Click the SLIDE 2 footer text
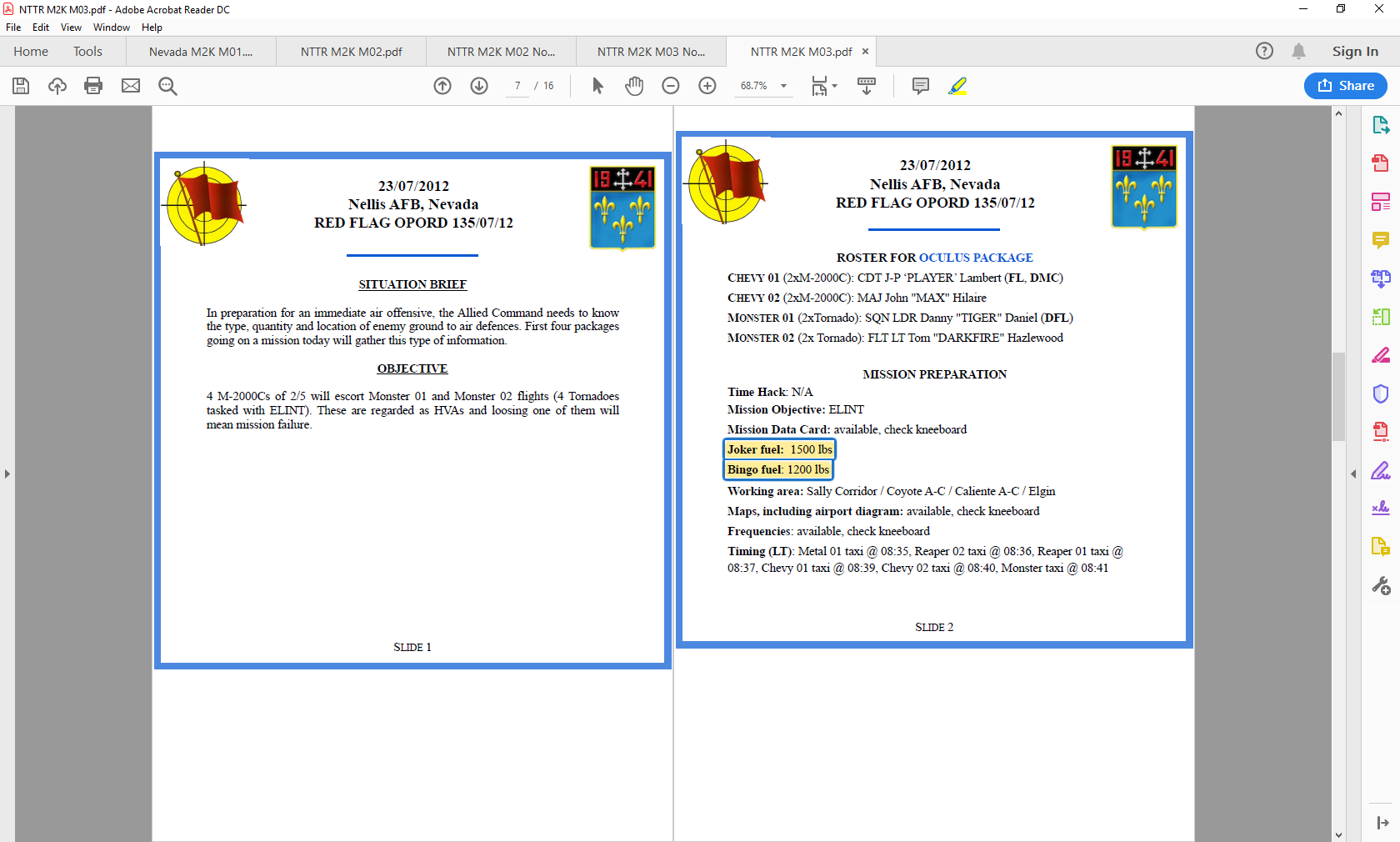 934,627
